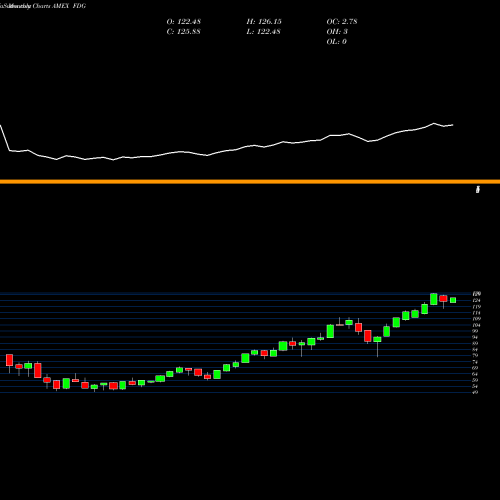The image size is (500, 500).
Task: Click the 54 price axis label
Action: click(x=476, y=386)
